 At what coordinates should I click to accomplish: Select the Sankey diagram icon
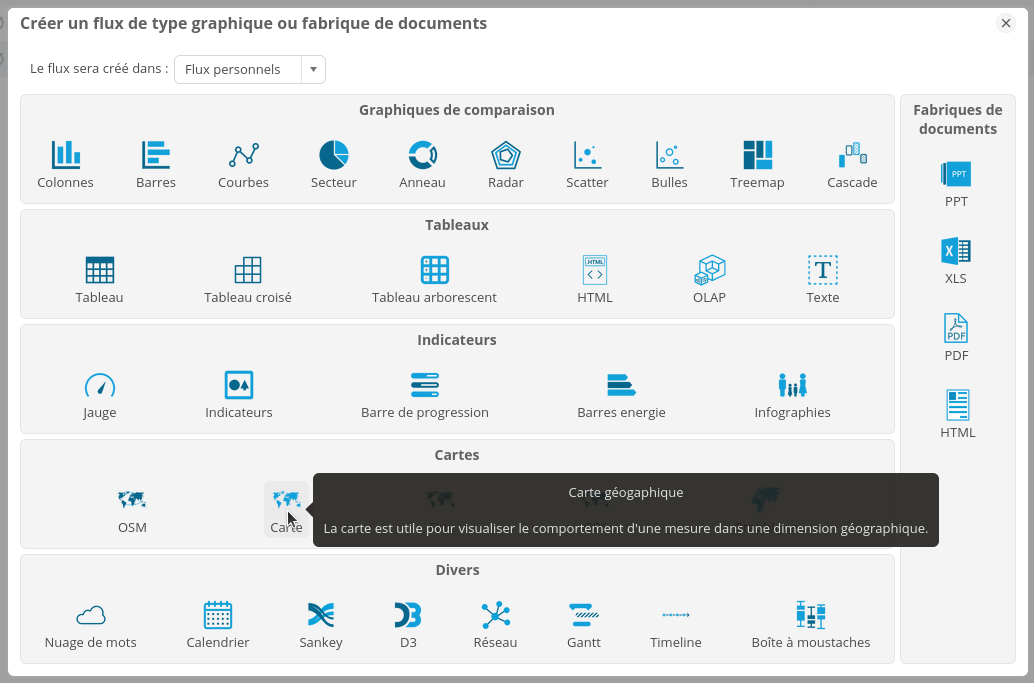pyautogui.click(x=321, y=615)
